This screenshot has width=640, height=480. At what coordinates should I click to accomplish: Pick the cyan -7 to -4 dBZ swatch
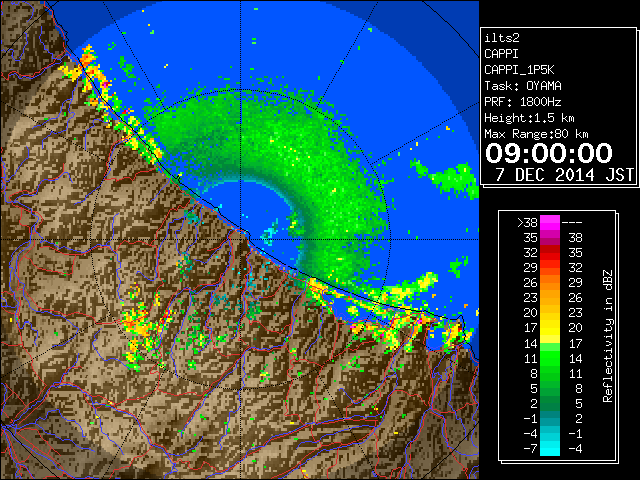(x=550, y=448)
